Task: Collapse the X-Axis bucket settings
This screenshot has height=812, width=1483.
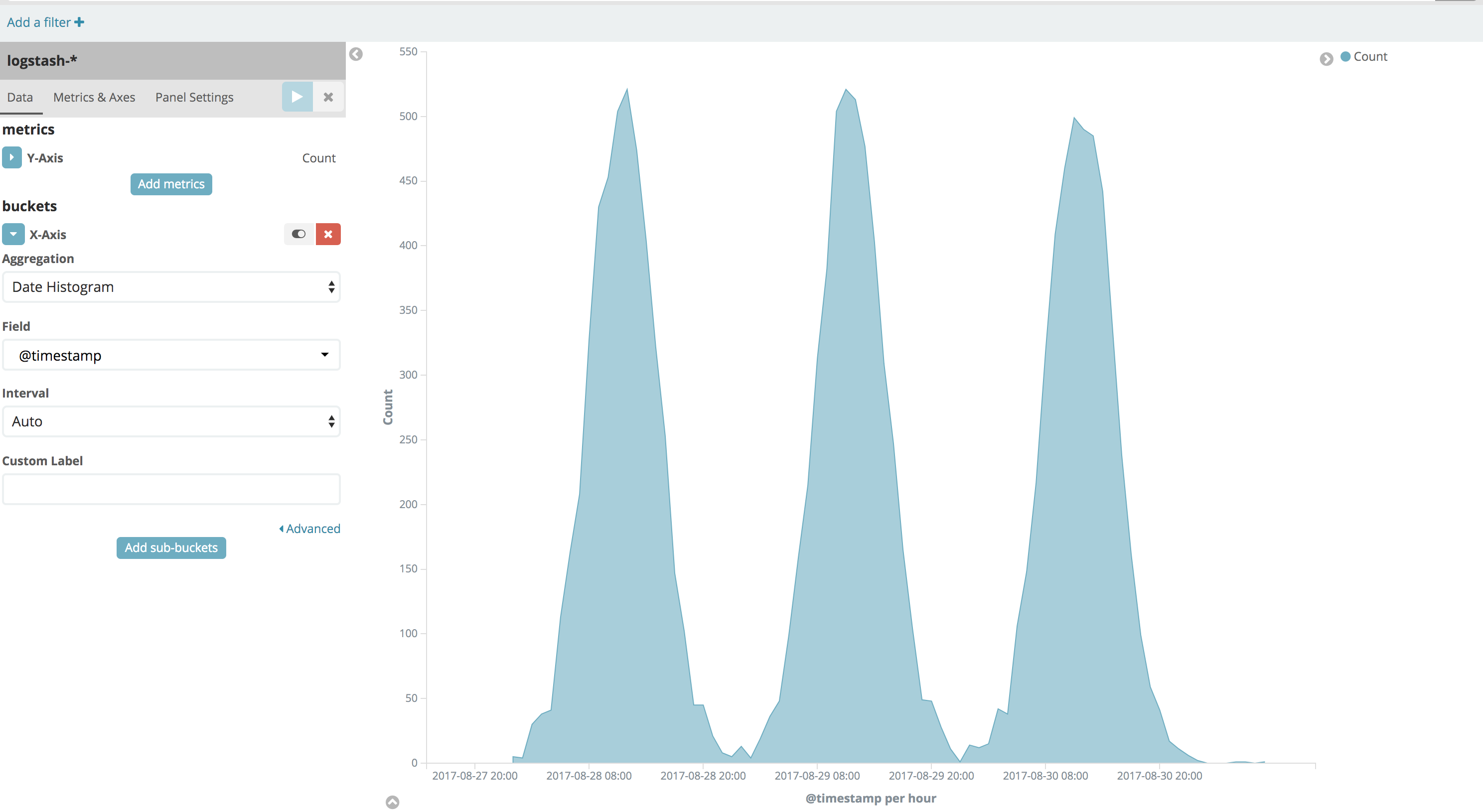Action: pyautogui.click(x=12, y=234)
